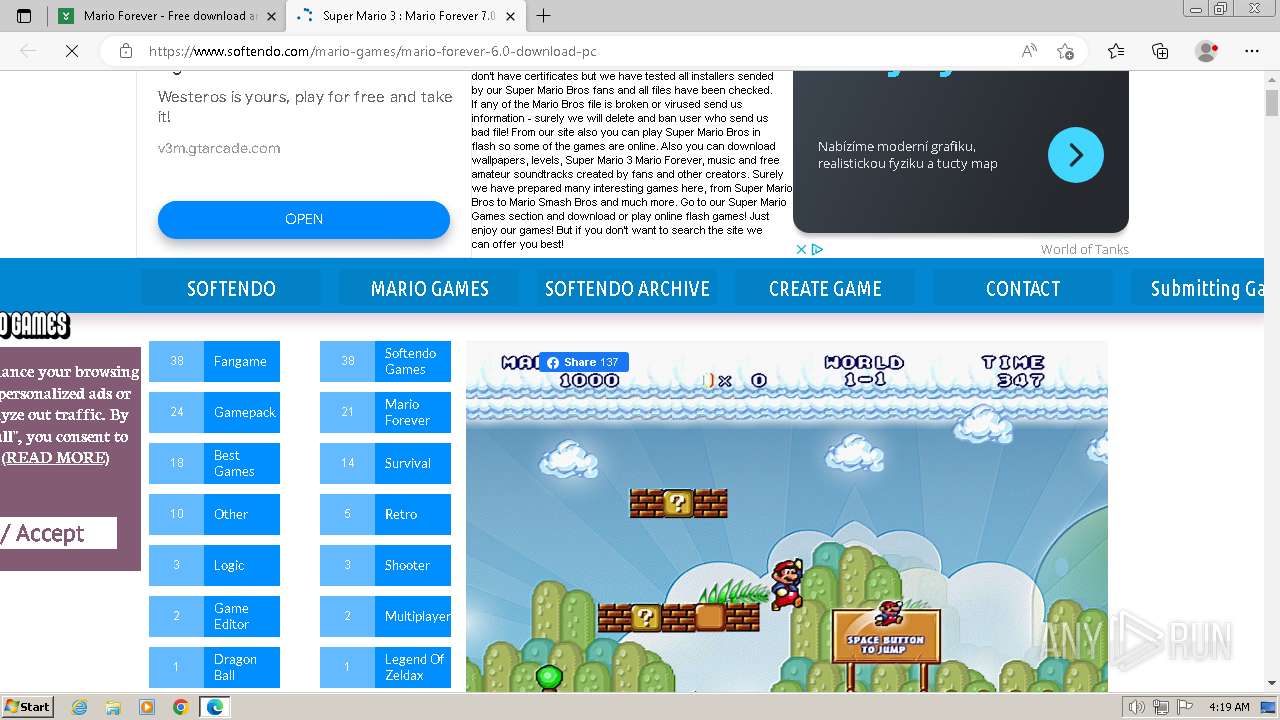The width and height of the screenshot is (1280, 720).
Task: Open the CREATE GAME menu
Action: 825,288
